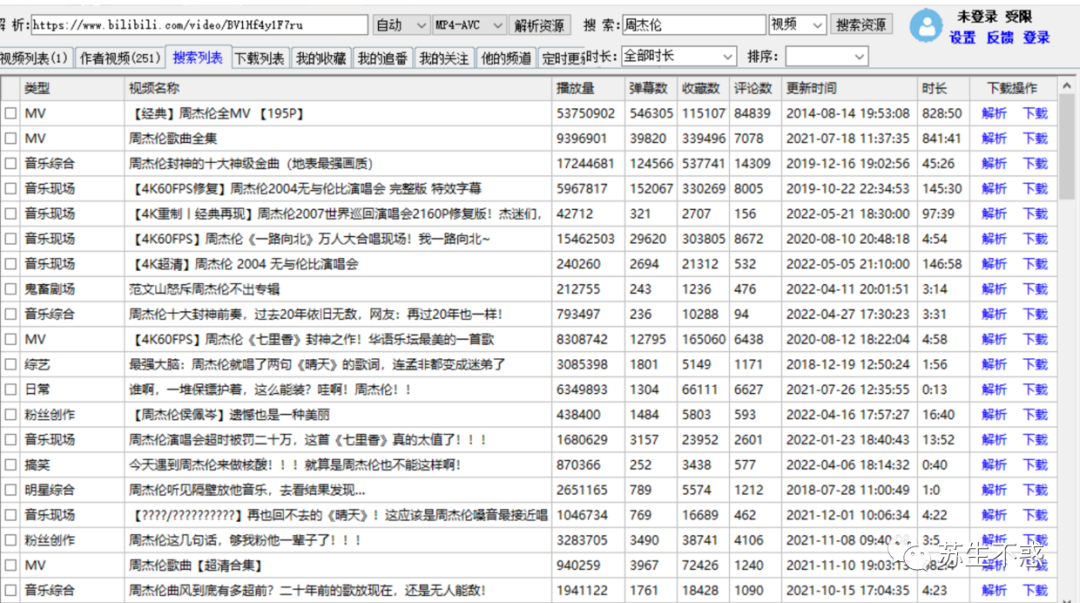Open the 自动 quality dropdown

pyautogui.click(x=401, y=25)
